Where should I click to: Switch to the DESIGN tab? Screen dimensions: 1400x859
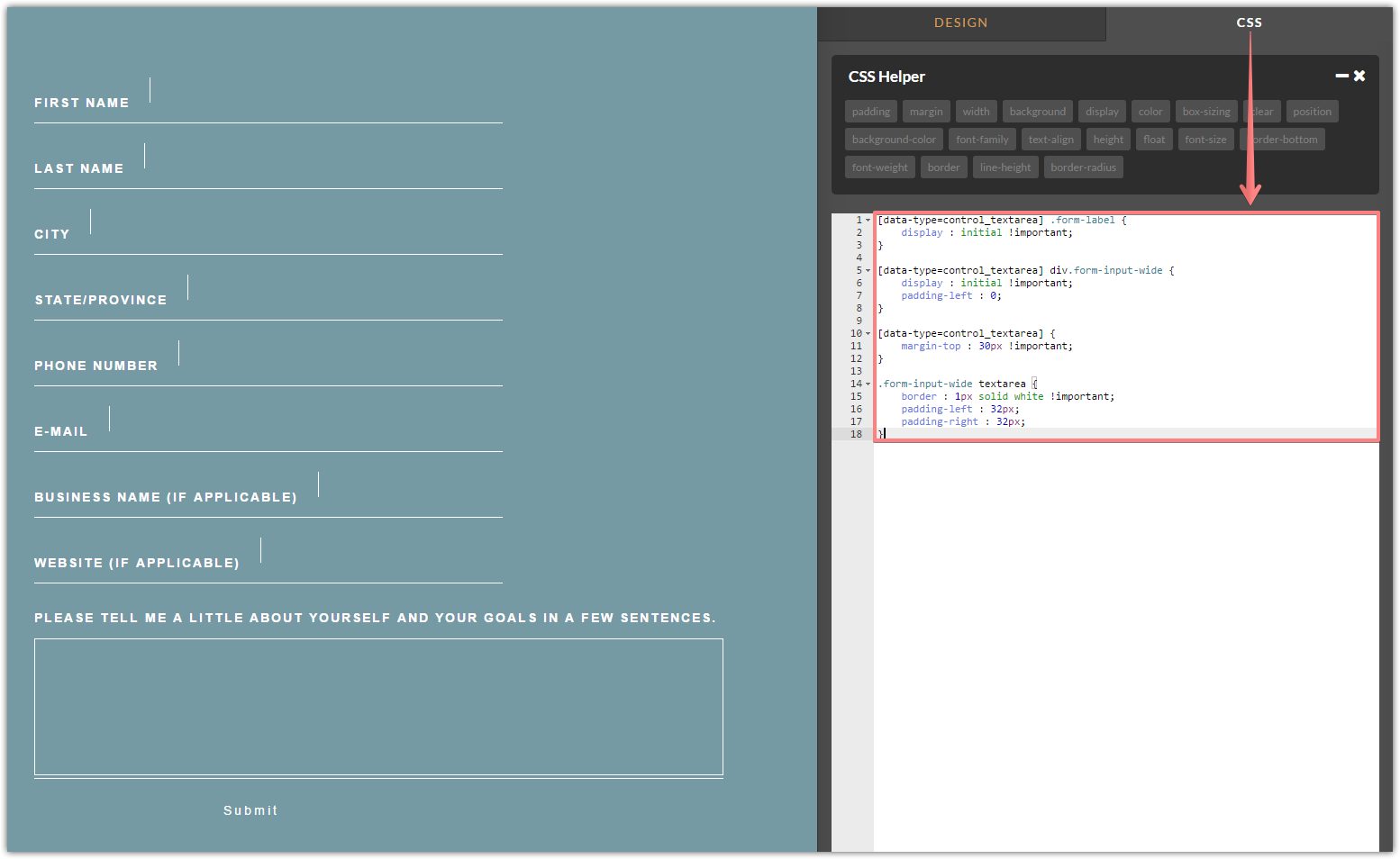960,23
